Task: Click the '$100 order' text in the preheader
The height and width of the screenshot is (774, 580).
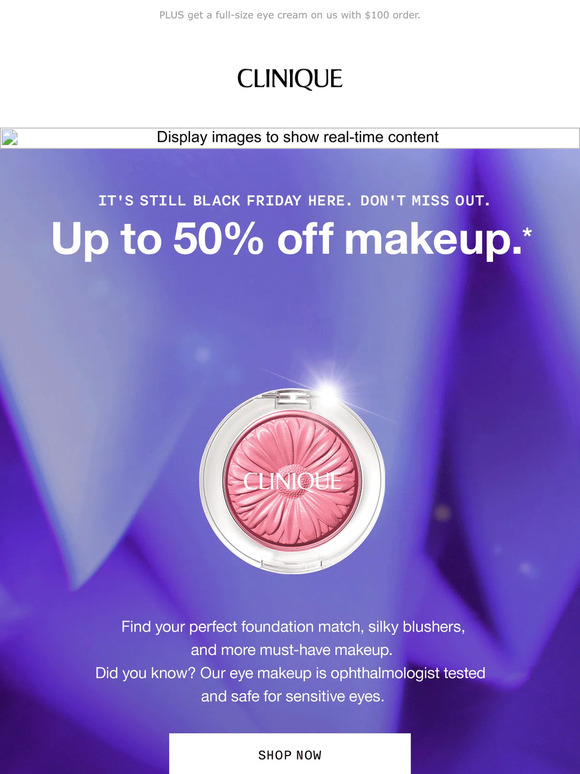Action: point(392,15)
